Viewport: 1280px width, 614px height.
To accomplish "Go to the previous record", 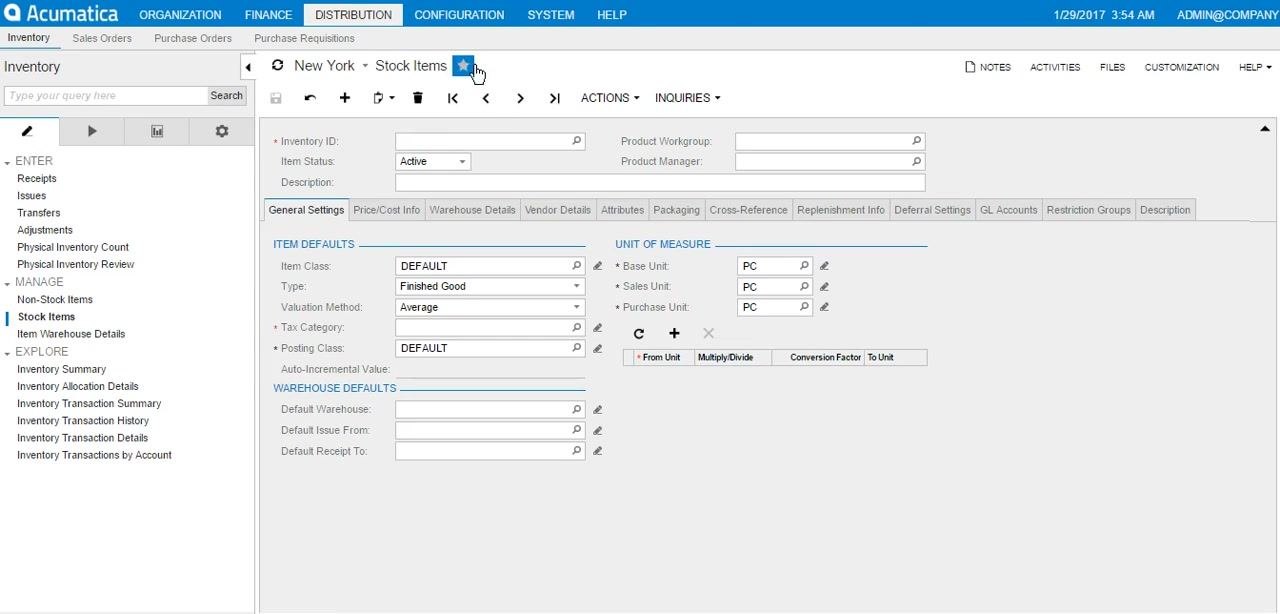I will (486, 98).
